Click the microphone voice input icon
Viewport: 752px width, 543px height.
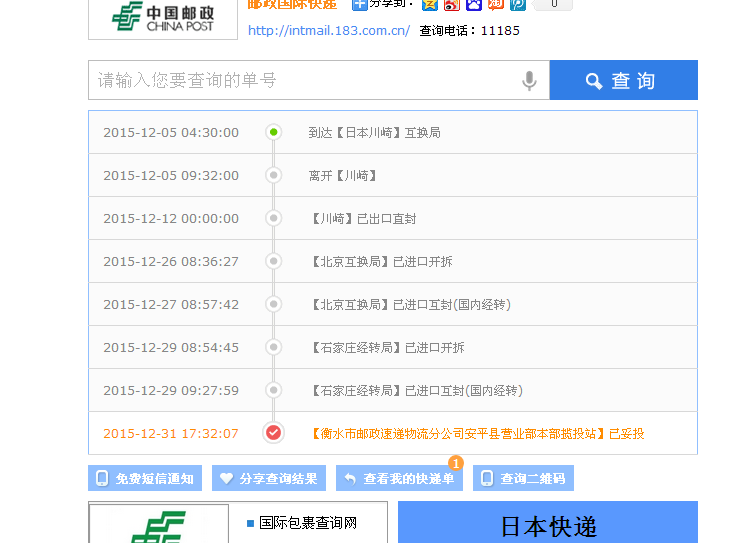[x=529, y=81]
